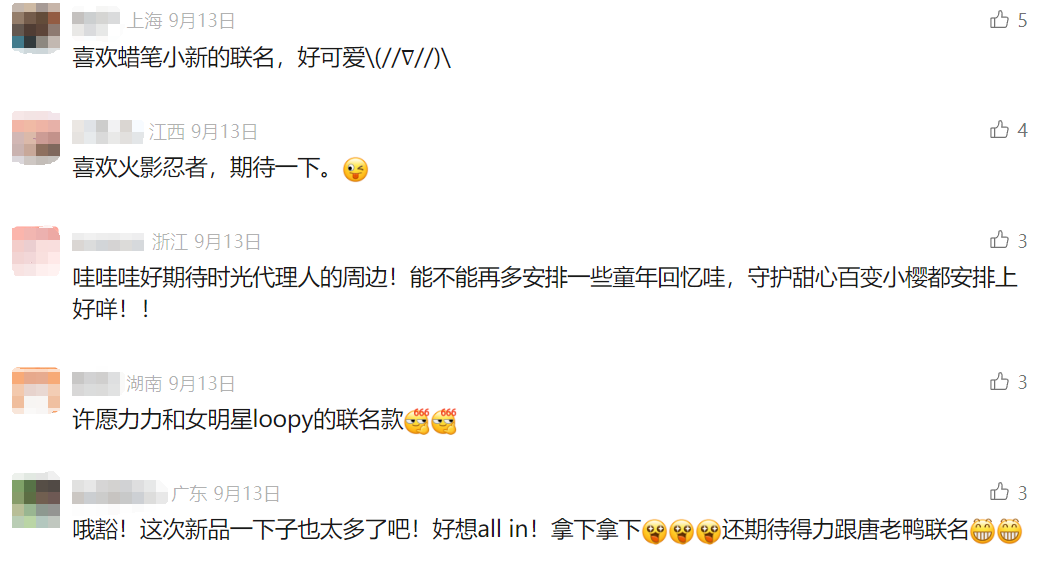Click the username of the 湖南 commenter
1039x562 pixels.
tap(96, 384)
